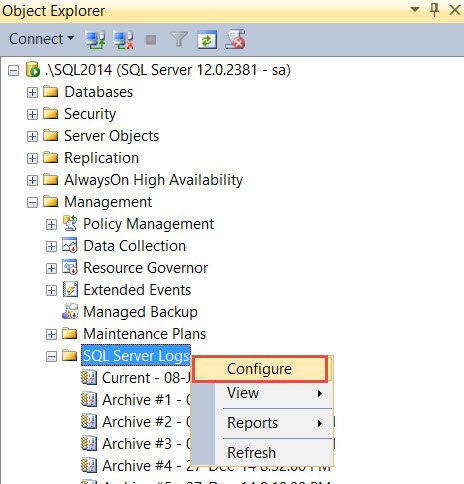This screenshot has width=464, height=484.
Task: Choose Refresh from the context menu
Action: (262, 453)
